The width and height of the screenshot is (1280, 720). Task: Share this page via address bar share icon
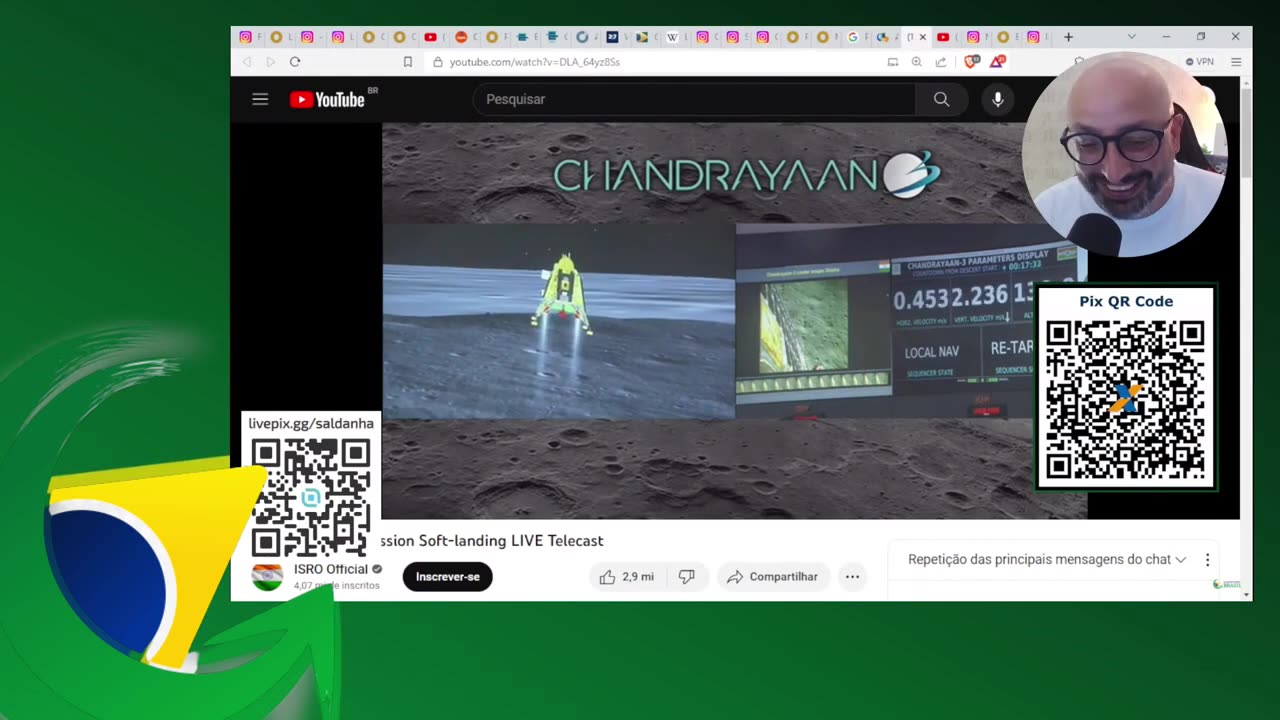941,62
